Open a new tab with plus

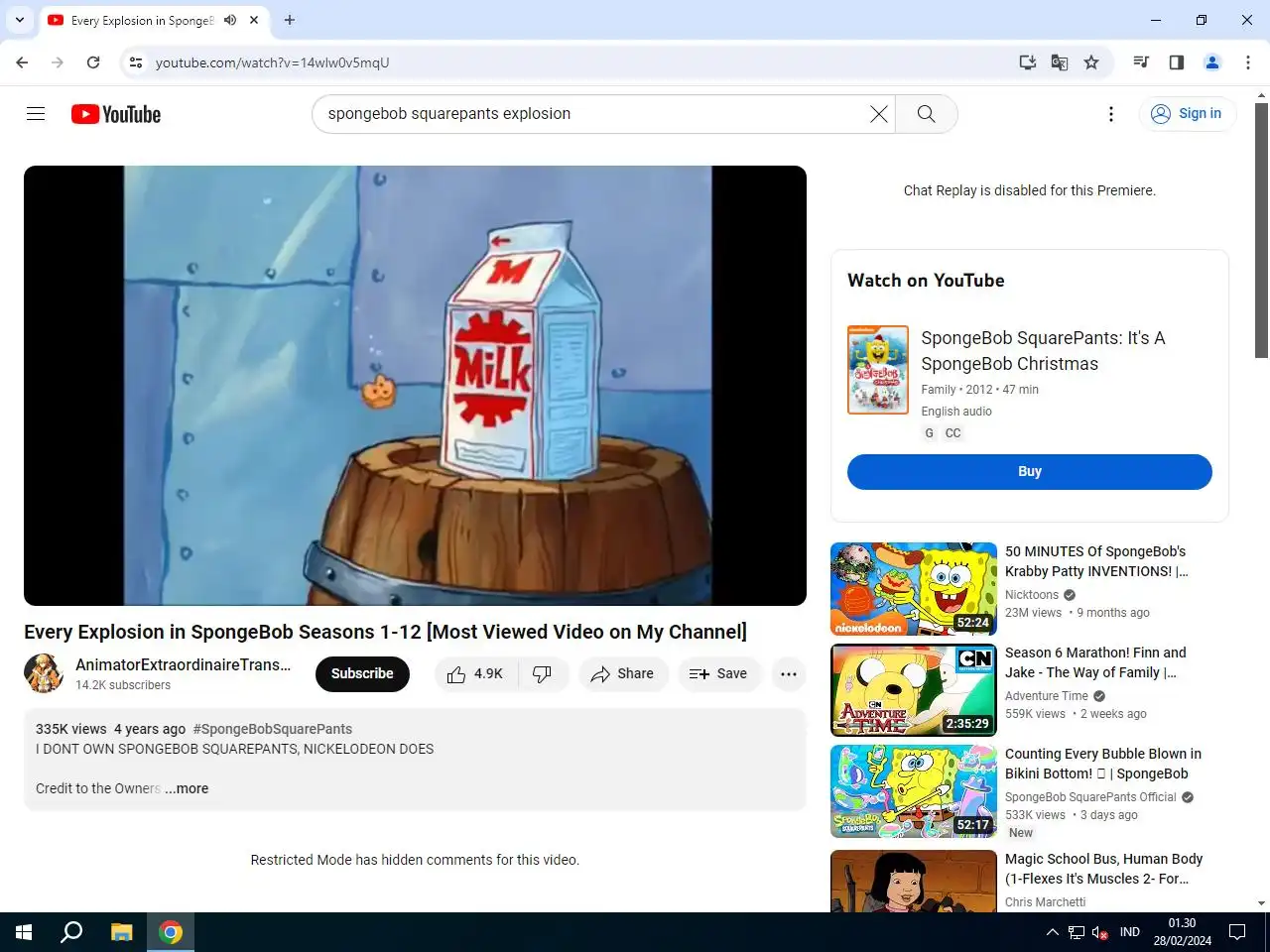290,20
